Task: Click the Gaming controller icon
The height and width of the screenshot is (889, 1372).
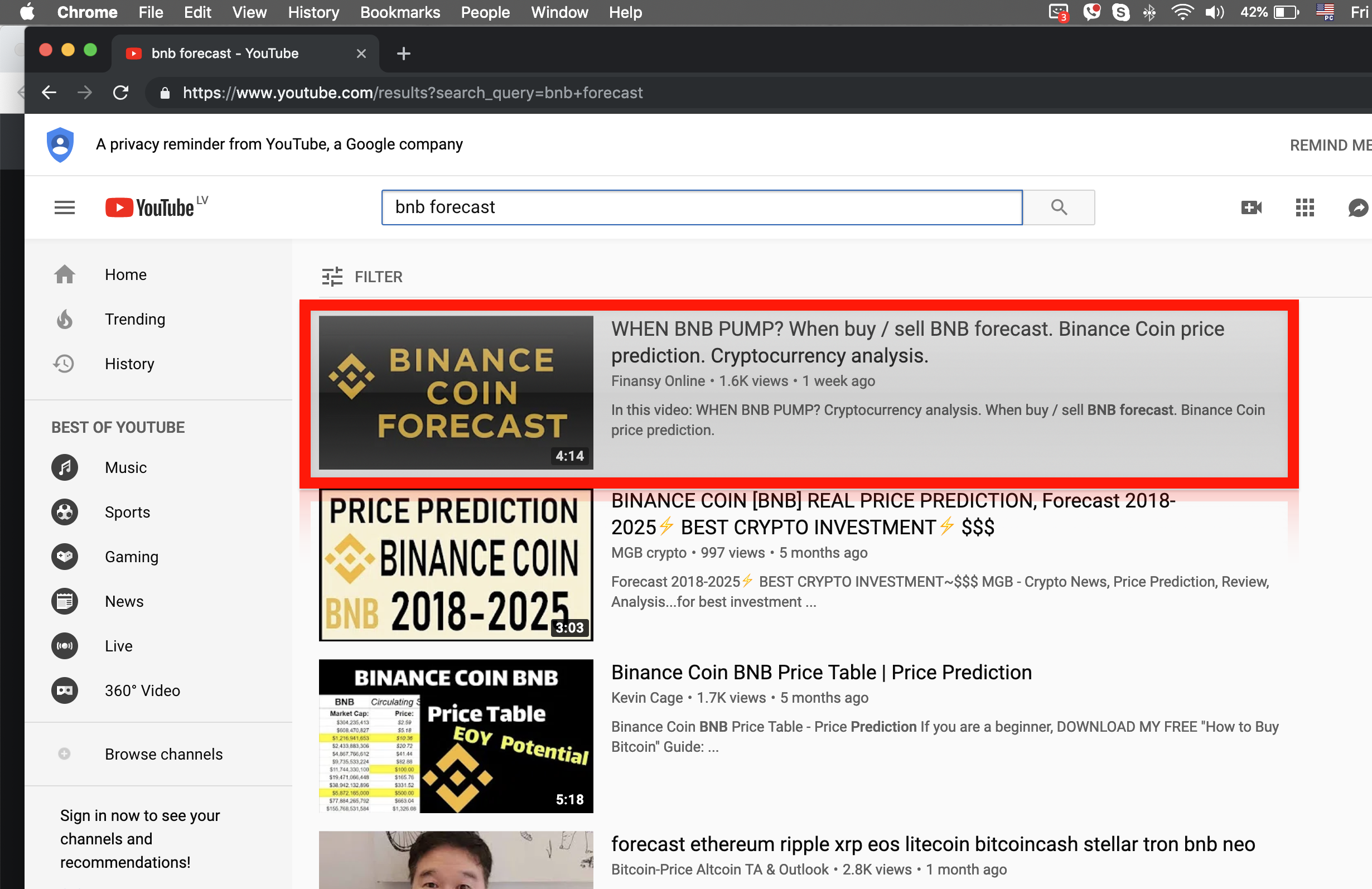Action: coord(65,557)
